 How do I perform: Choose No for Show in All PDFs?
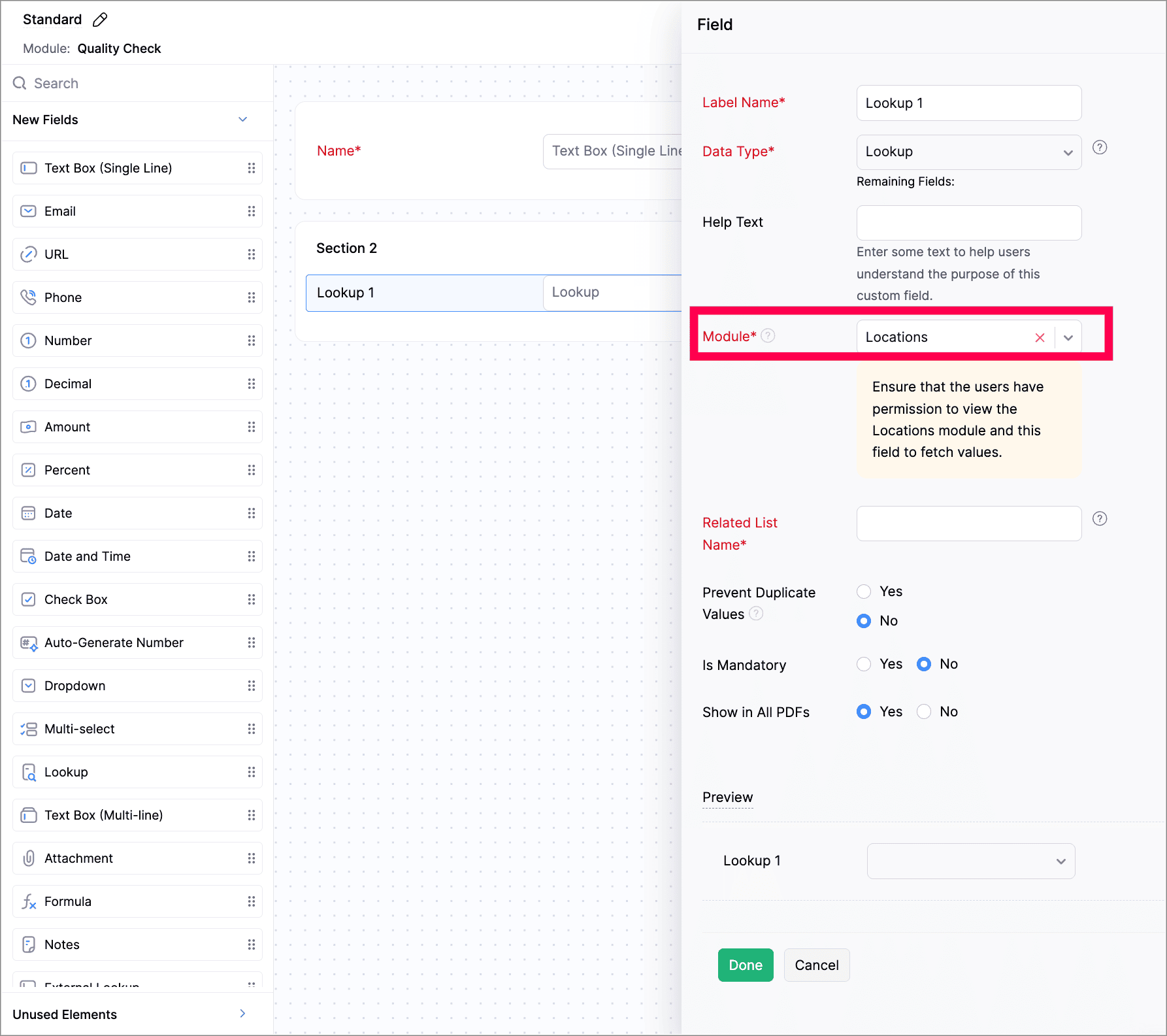pyautogui.click(x=924, y=712)
